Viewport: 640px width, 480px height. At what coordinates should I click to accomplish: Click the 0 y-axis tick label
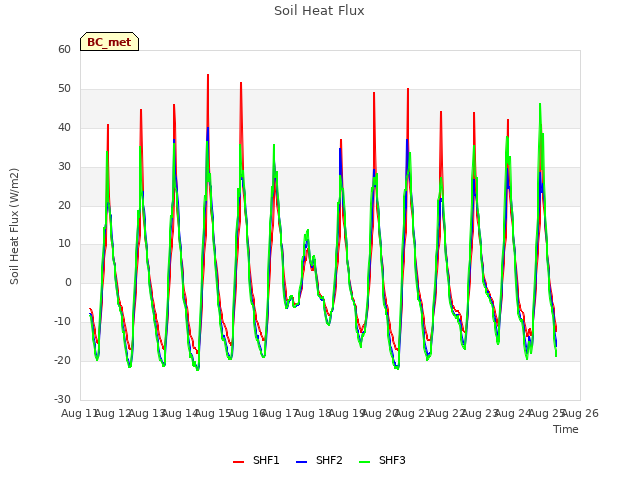pyautogui.click(x=68, y=282)
